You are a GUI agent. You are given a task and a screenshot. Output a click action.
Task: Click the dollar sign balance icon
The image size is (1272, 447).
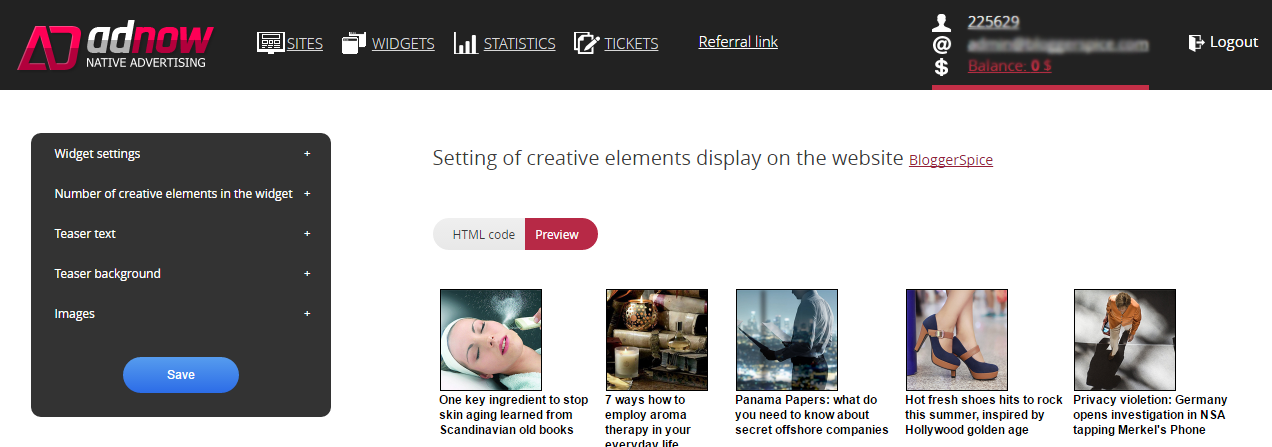(x=941, y=67)
